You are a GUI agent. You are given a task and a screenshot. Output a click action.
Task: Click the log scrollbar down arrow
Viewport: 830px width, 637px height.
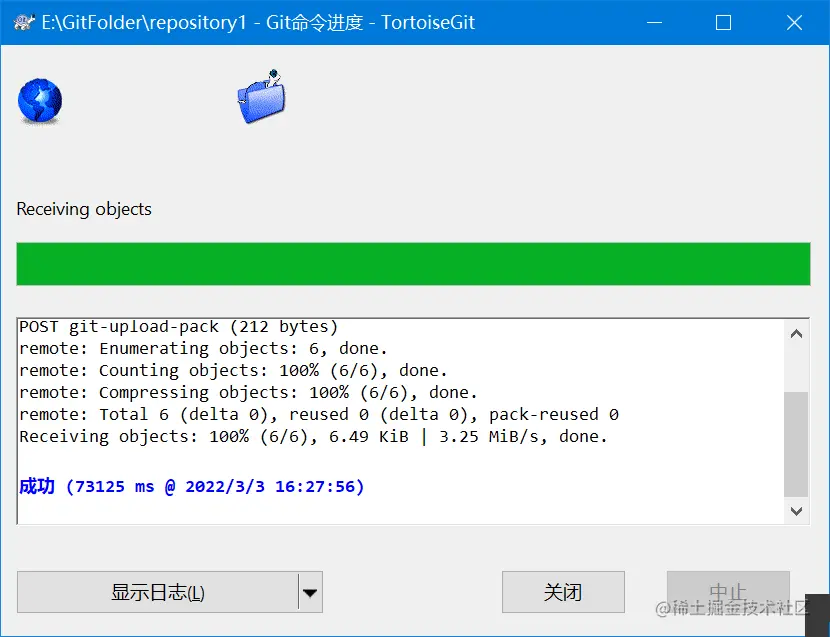tap(796, 511)
